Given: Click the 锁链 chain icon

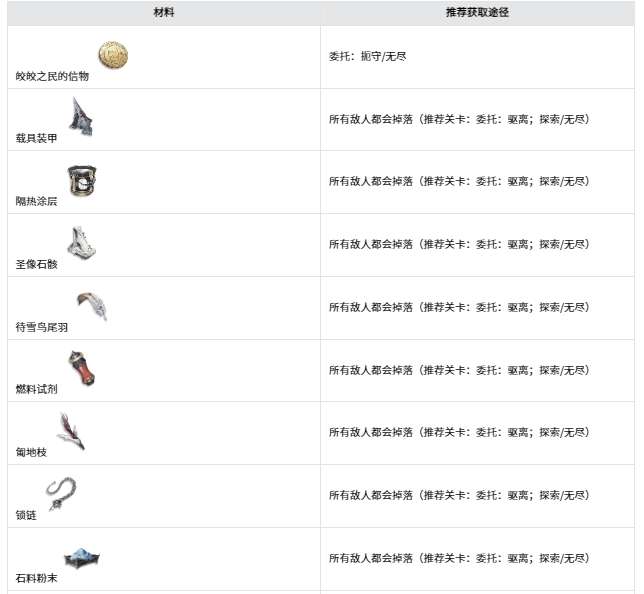Looking at the screenshot, I should tap(61, 494).
